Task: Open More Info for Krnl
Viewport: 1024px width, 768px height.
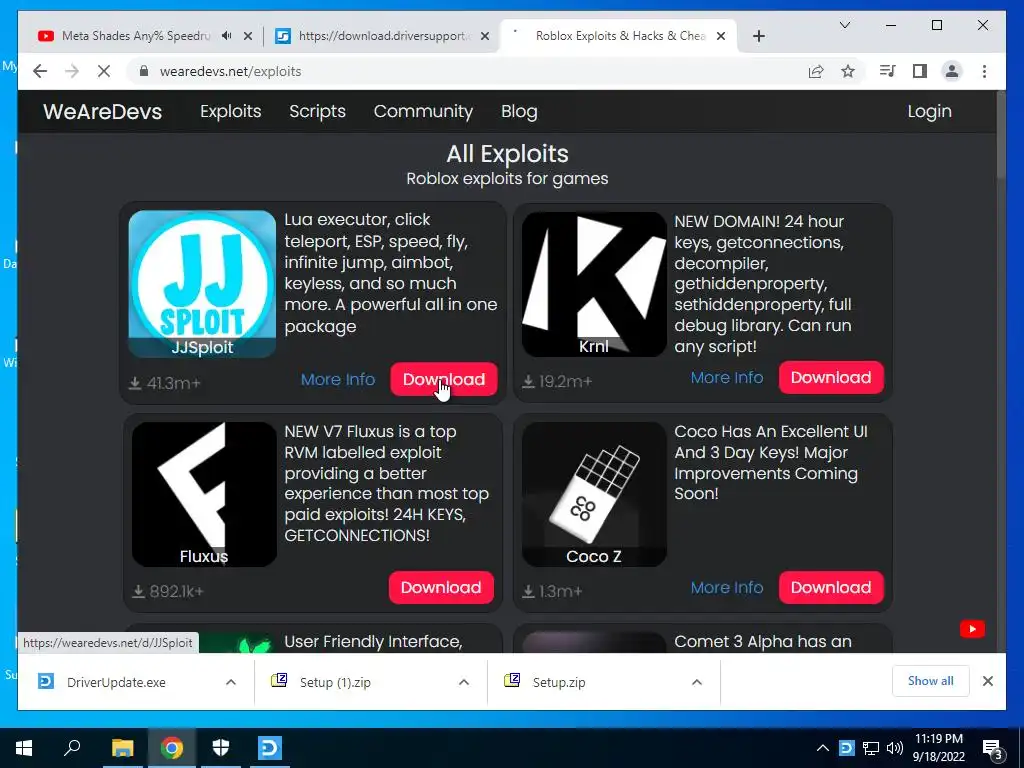Action: click(x=727, y=377)
